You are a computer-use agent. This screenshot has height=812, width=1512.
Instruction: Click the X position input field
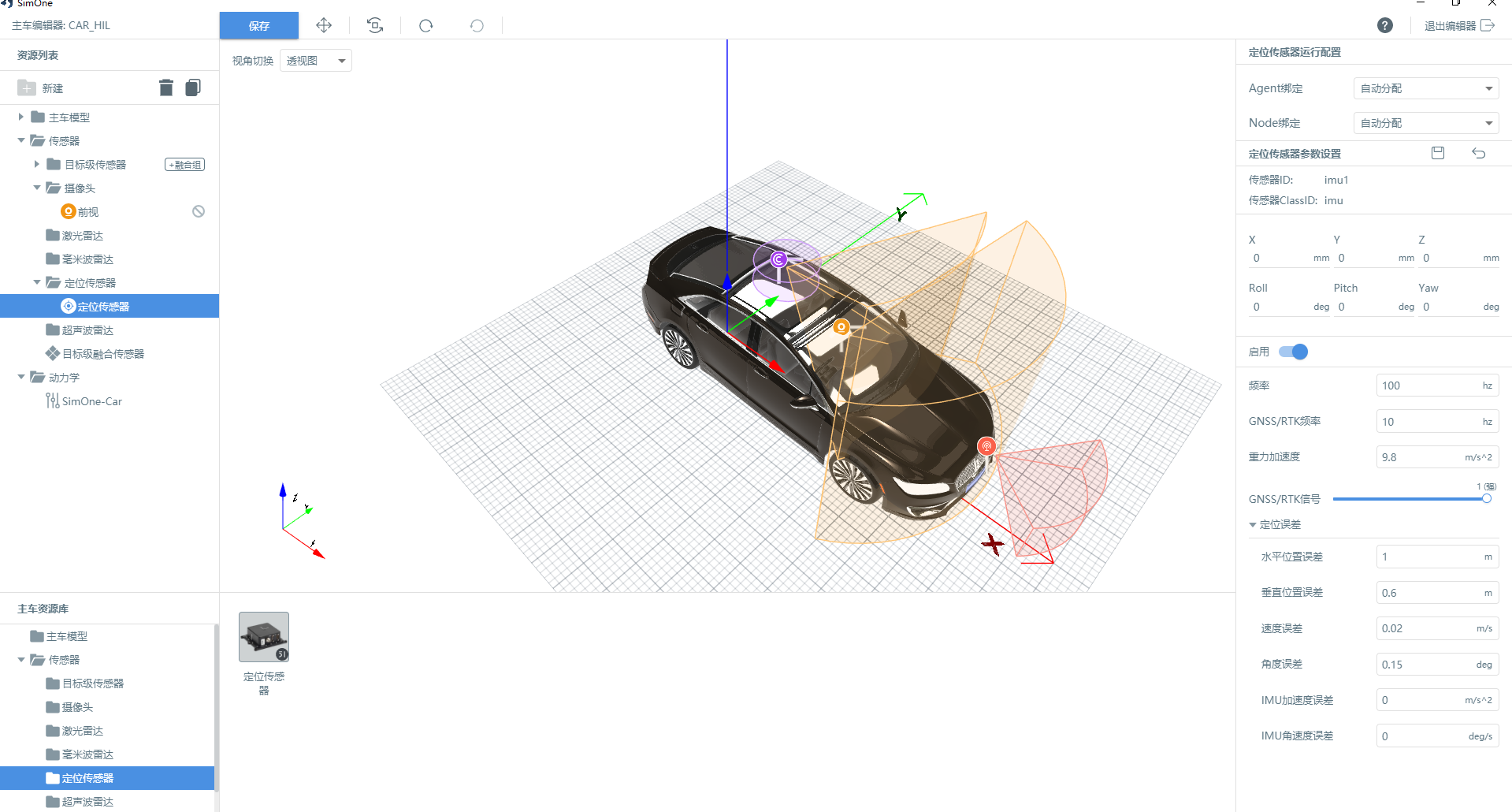(x=1289, y=258)
